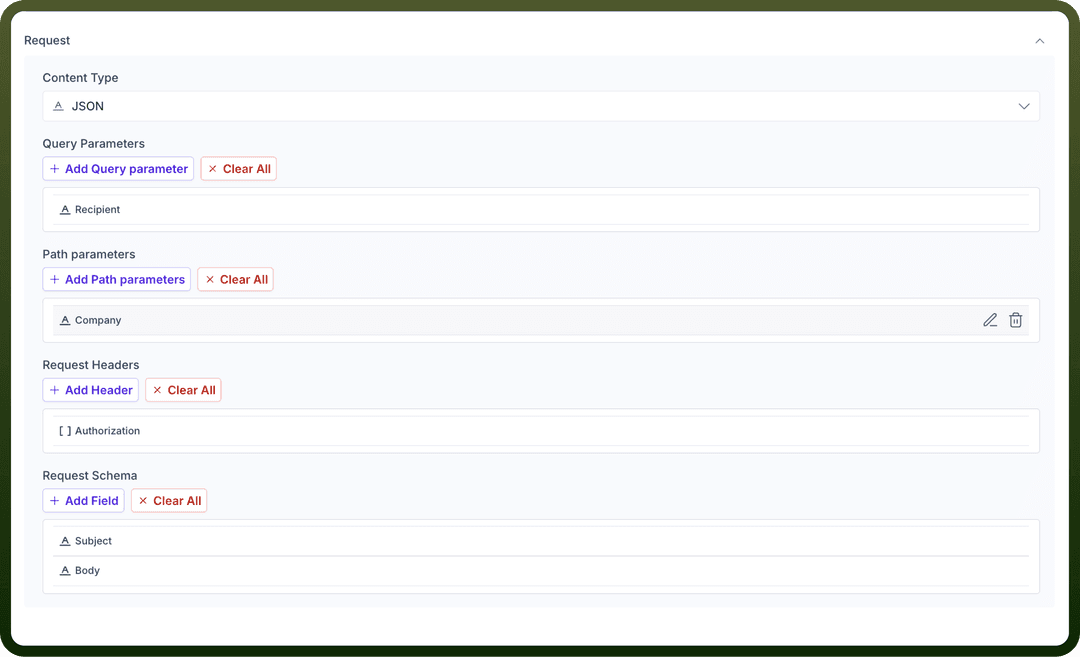The image size is (1080, 657).
Task: Select the Recipient query parameter row
Action: (x=541, y=209)
